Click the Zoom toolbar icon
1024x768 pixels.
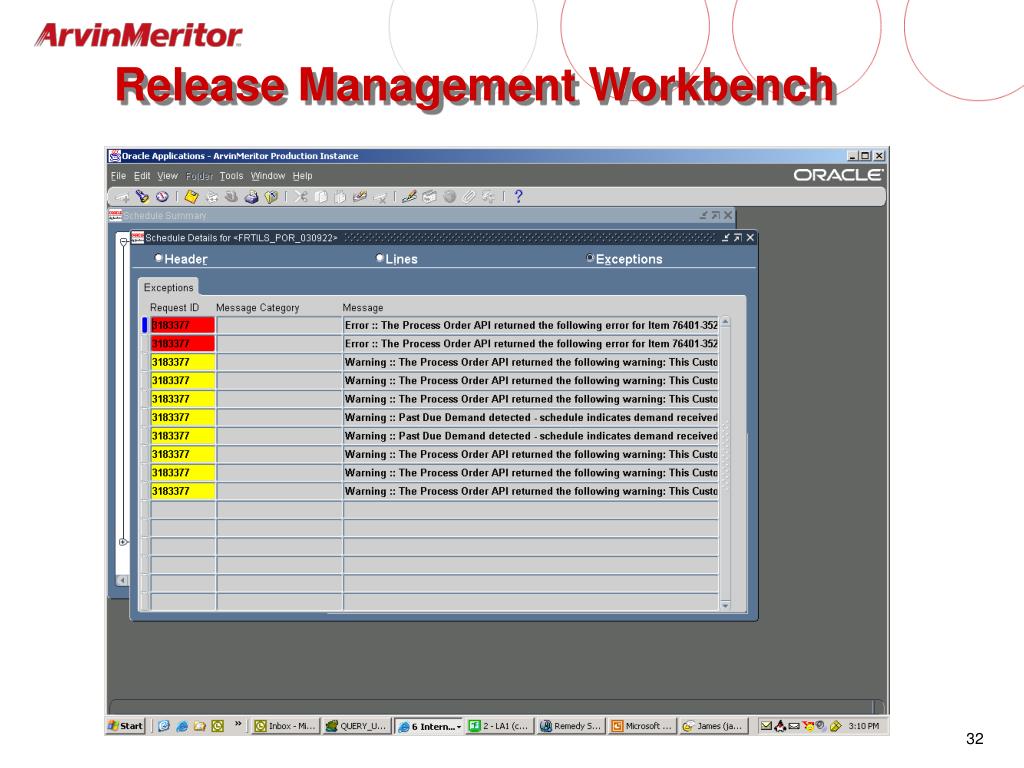pyautogui.click(x=429, y=197)
